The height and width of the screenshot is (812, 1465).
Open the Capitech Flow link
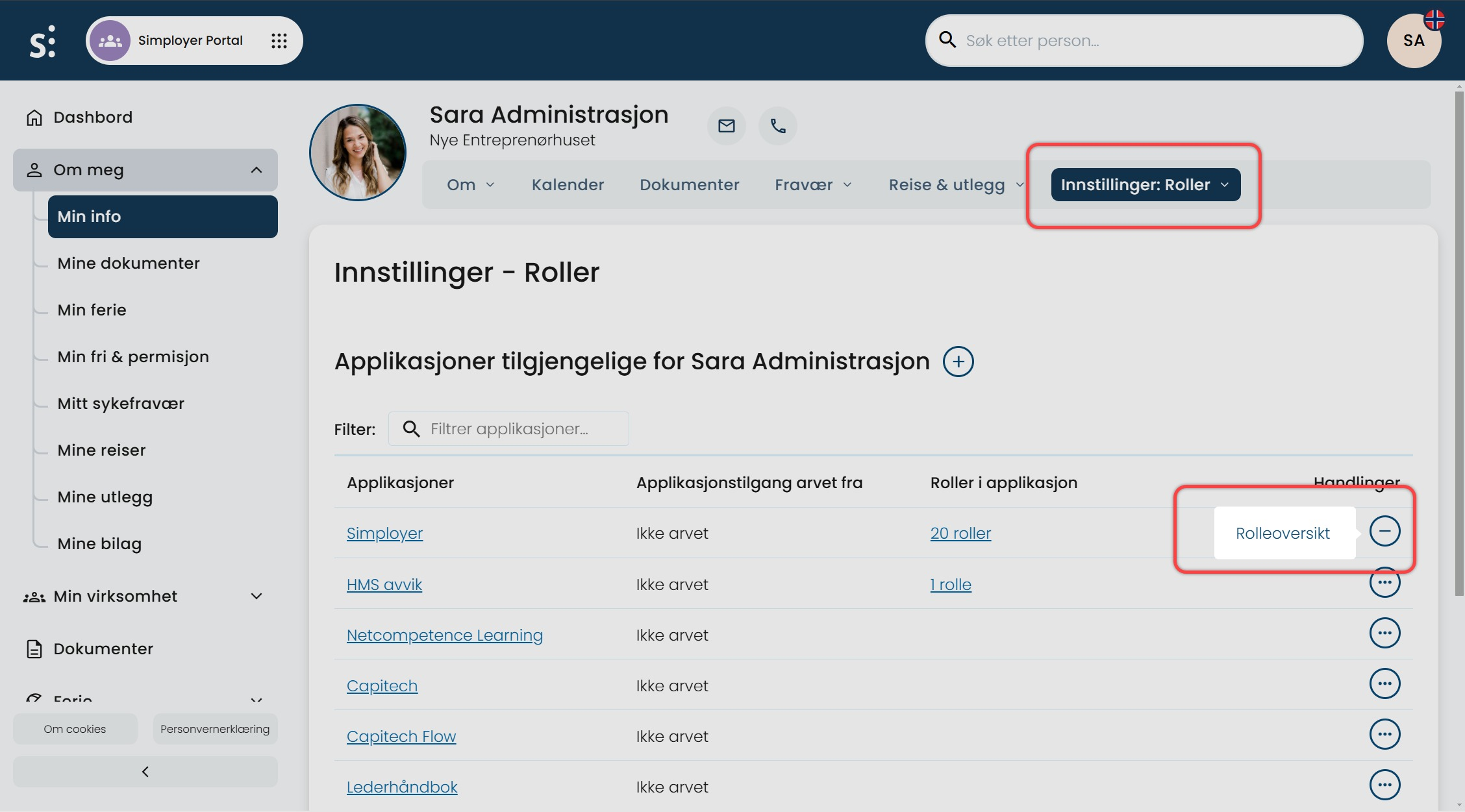tap(401, 737)
